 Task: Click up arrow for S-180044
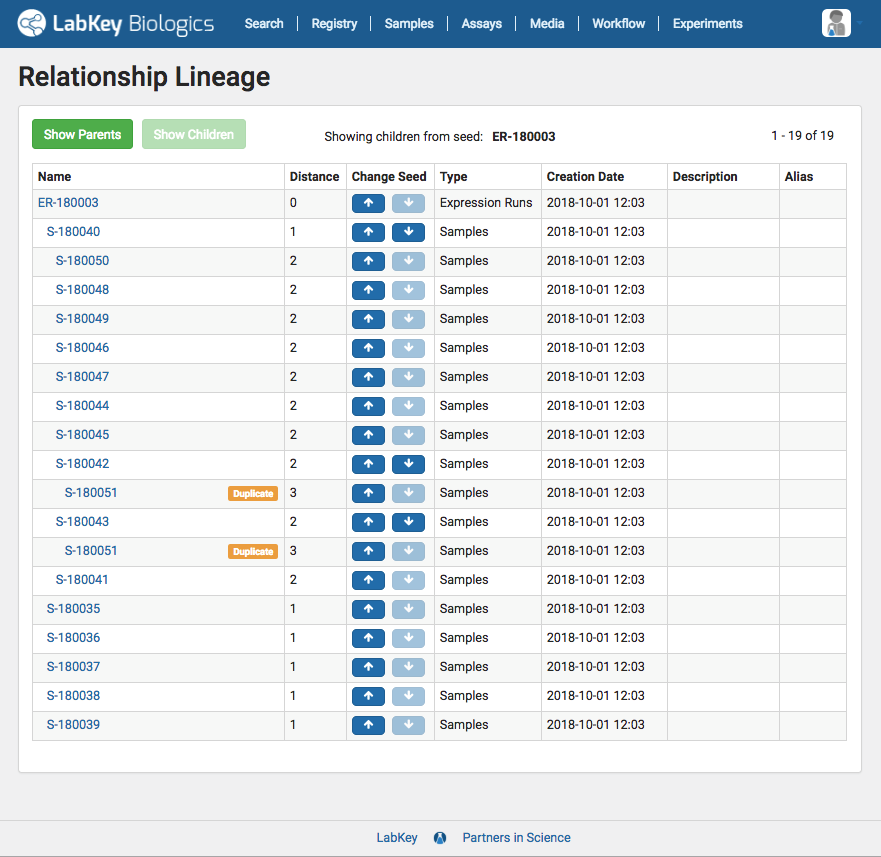coord(368,406)
